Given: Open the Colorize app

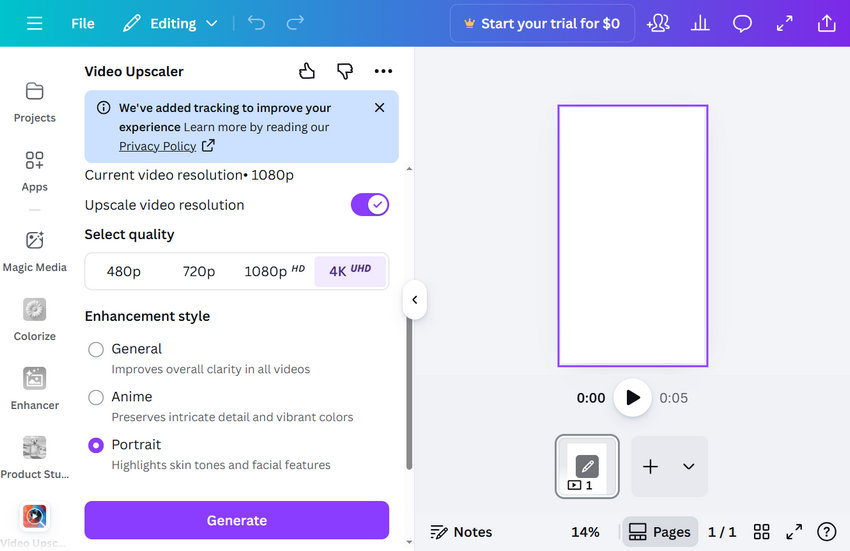Looking at the screenshot, I should click(35, 320).
